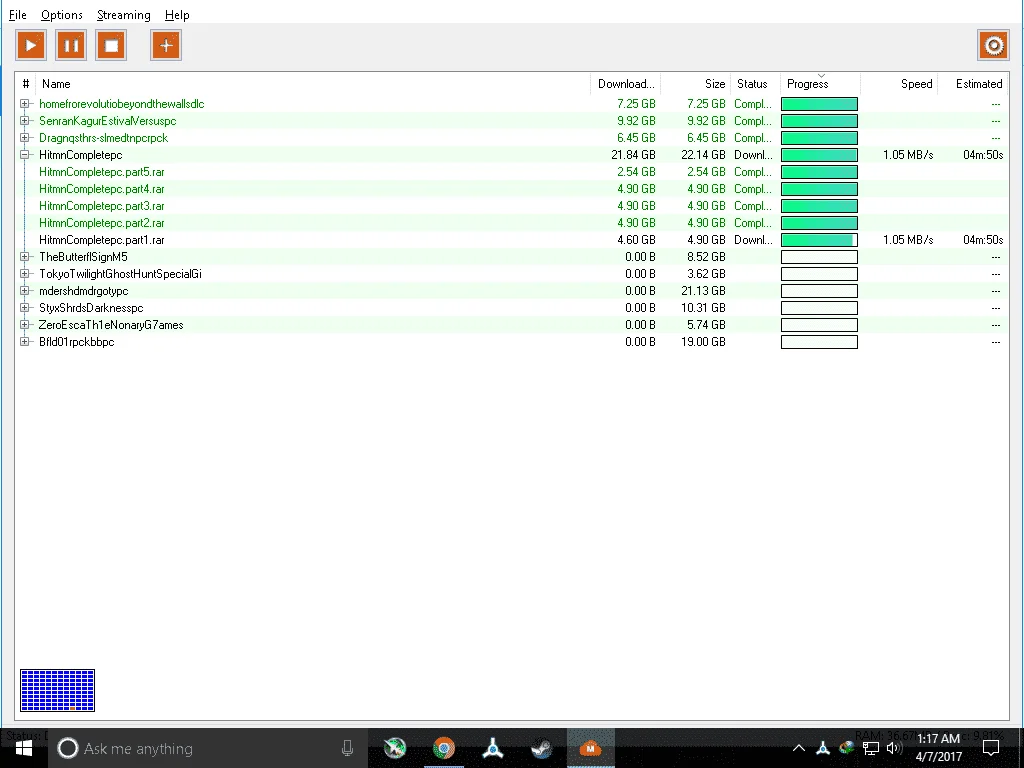Click progress bar of homefrorevolutiobeyondthewallsdlc
The height and width of the screenshot is (768, 1024).
(x=819, y=104)
